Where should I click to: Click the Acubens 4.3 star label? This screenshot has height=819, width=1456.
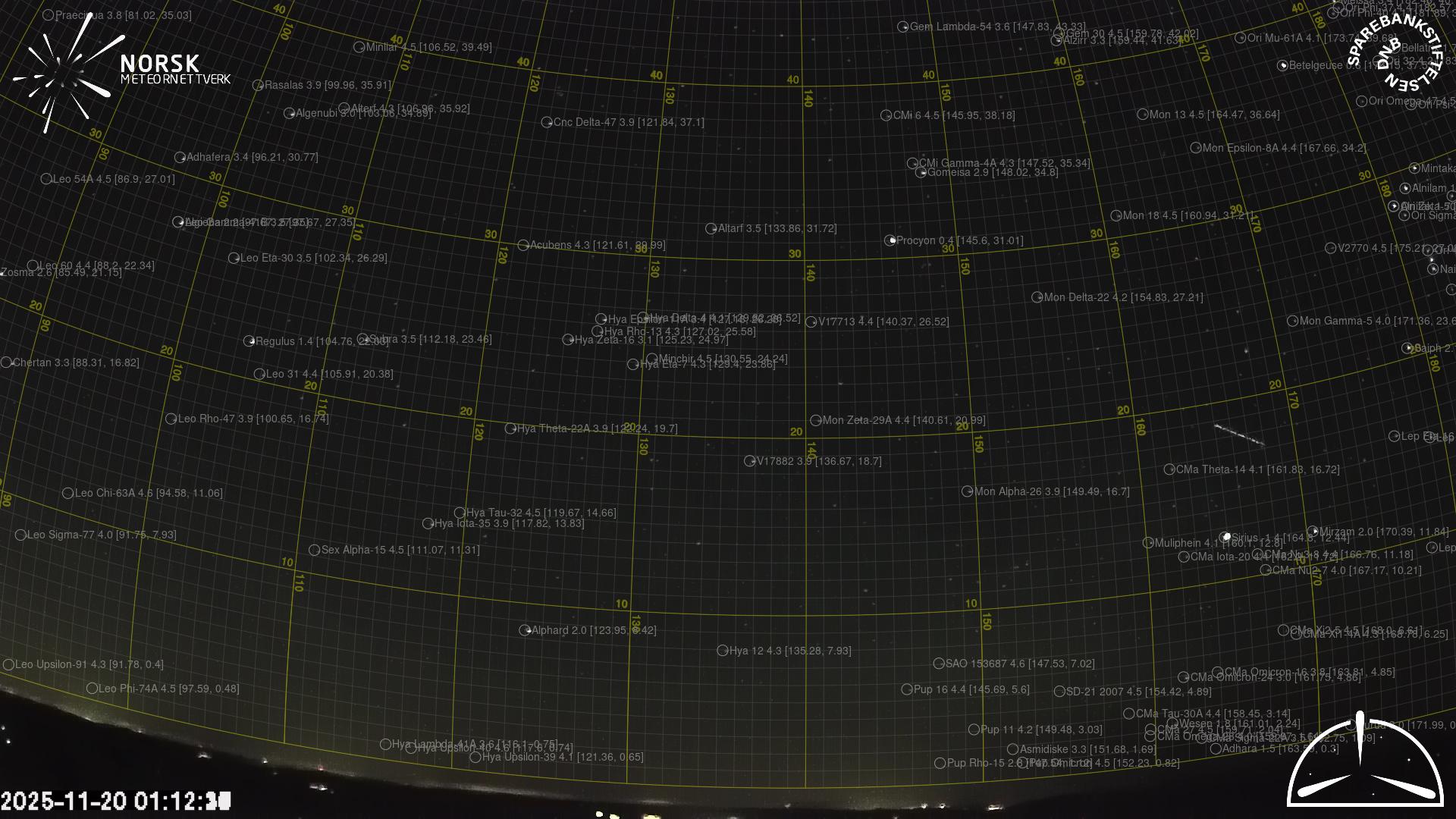(x=597, y=245)
